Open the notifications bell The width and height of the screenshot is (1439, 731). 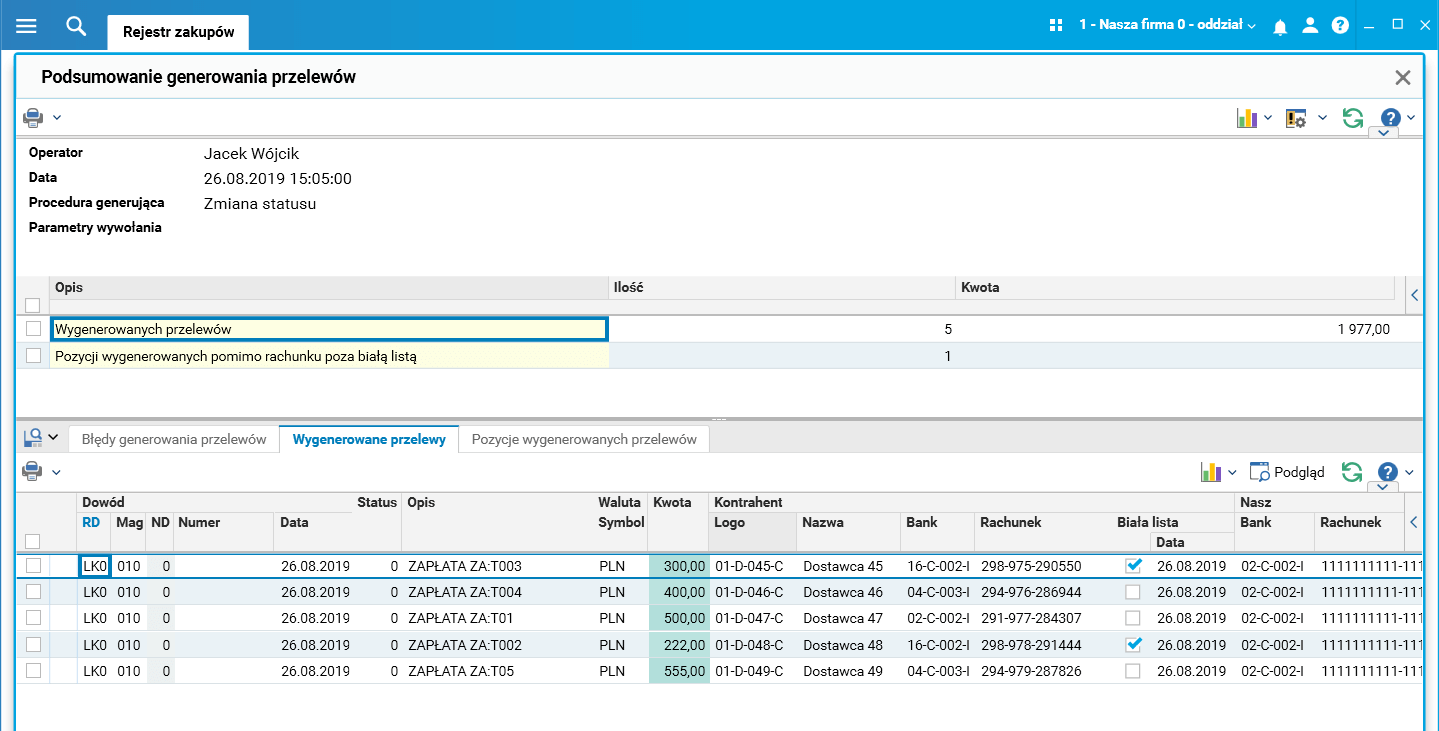1279,27
